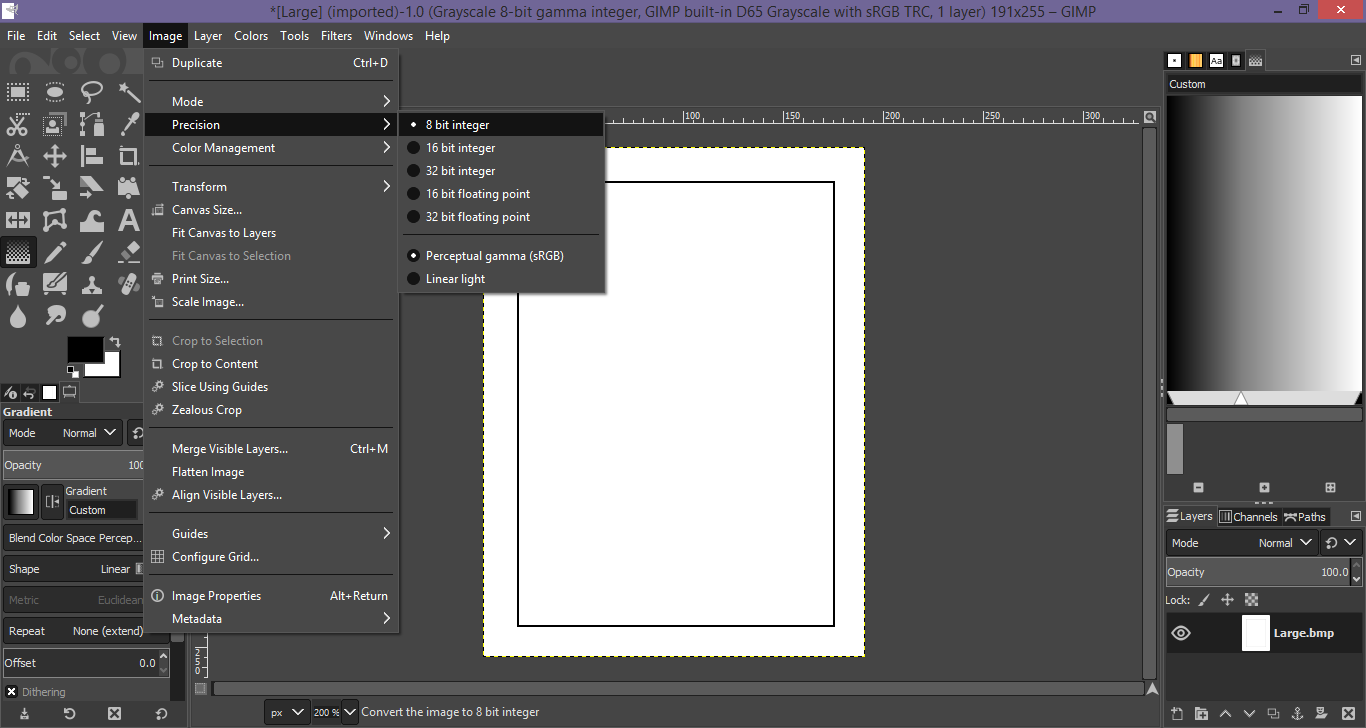The image size is (1366, 728).
Task: Click Crop to Content menu entry
Action: [x=271, y=364]
